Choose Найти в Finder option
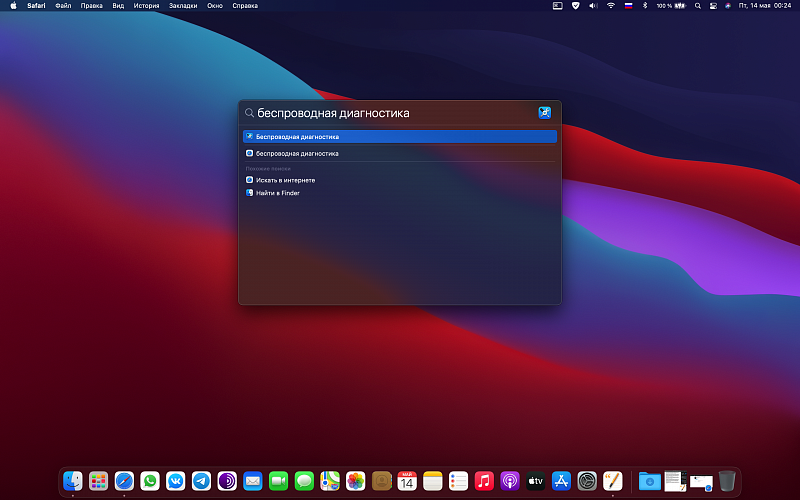 click(x=277, y=193)
